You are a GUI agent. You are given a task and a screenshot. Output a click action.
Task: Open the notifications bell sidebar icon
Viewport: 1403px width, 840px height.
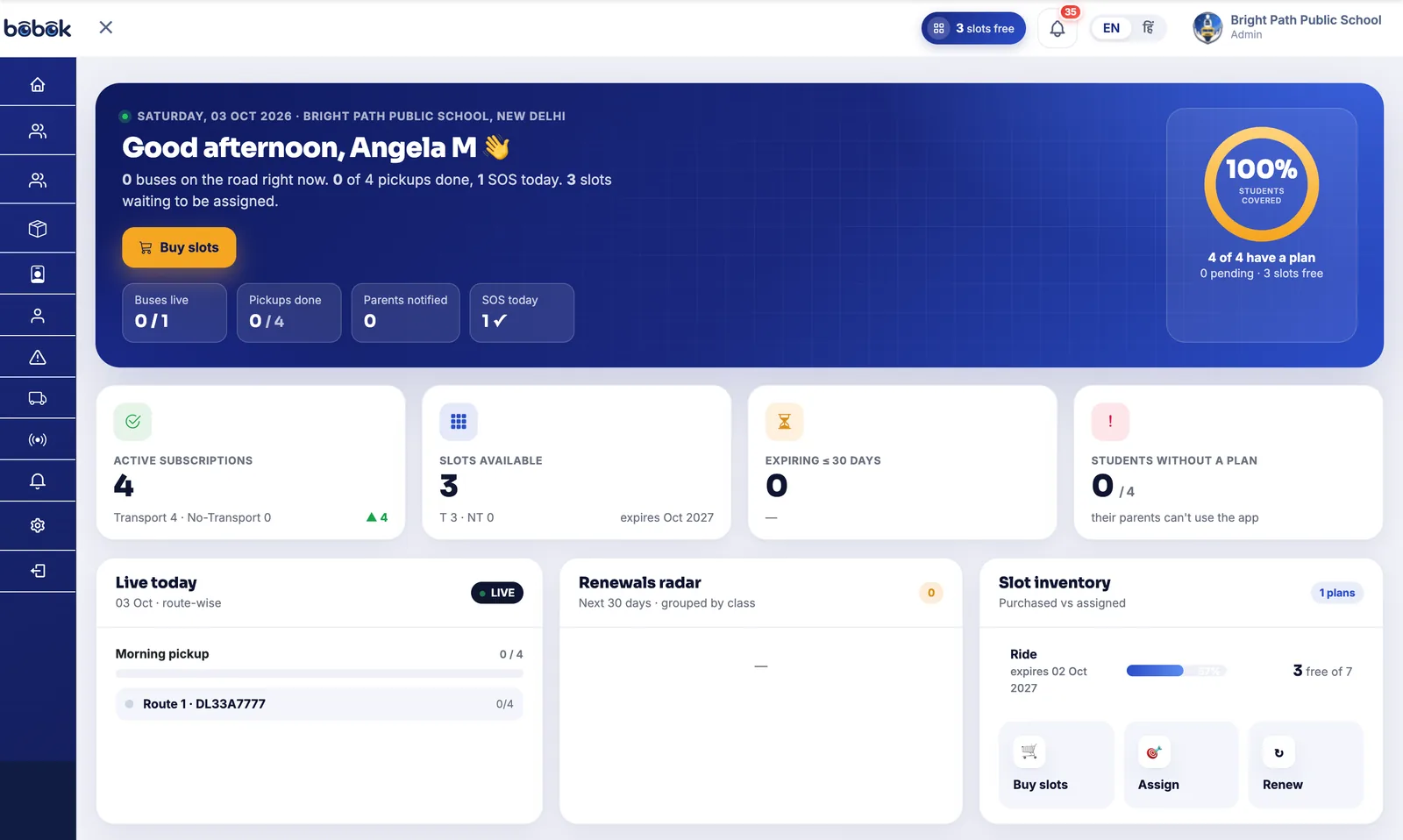(x=38, y=481)
